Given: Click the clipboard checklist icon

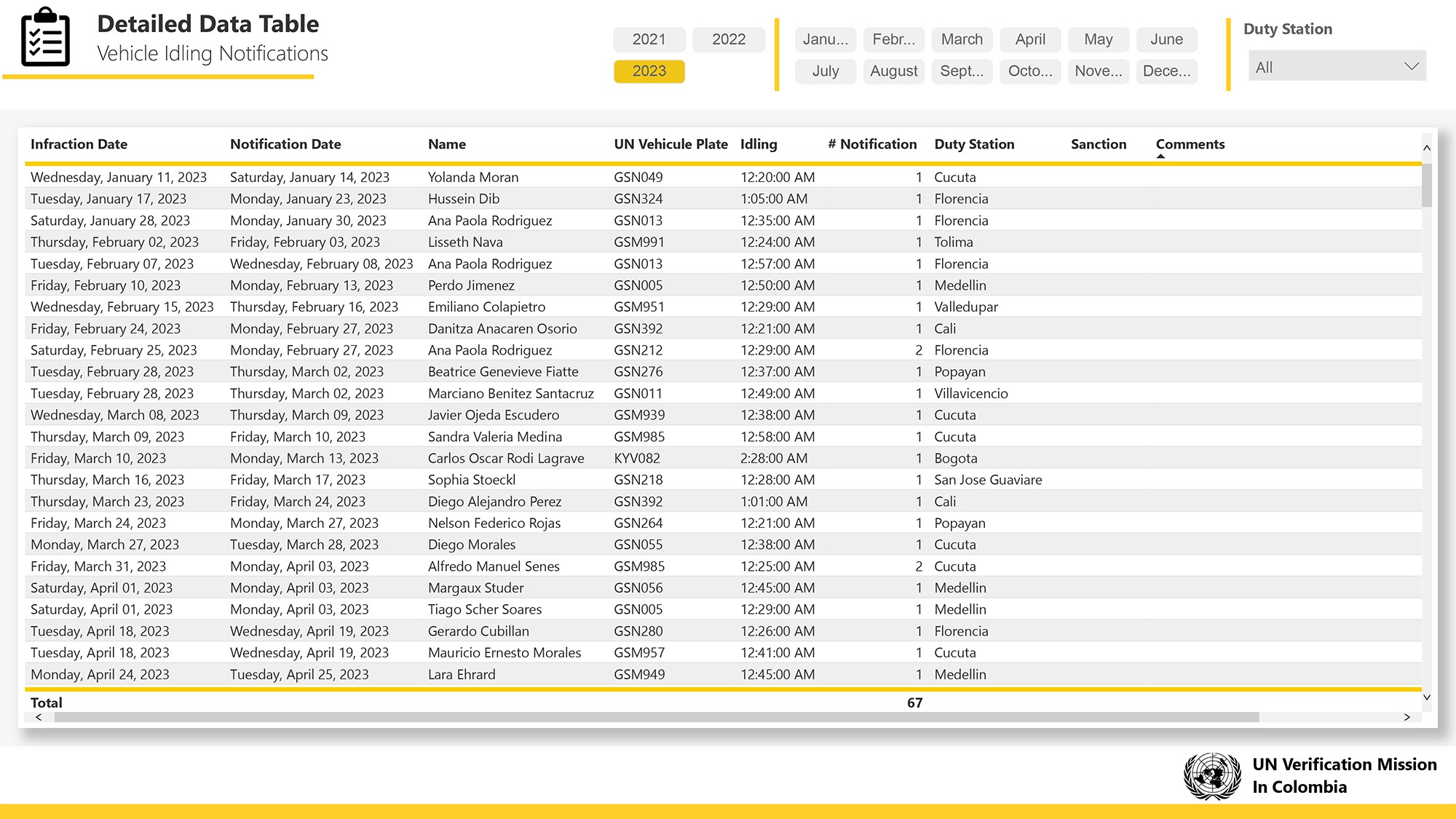Looking at the screenshot, I should click(x=46, y=37).
